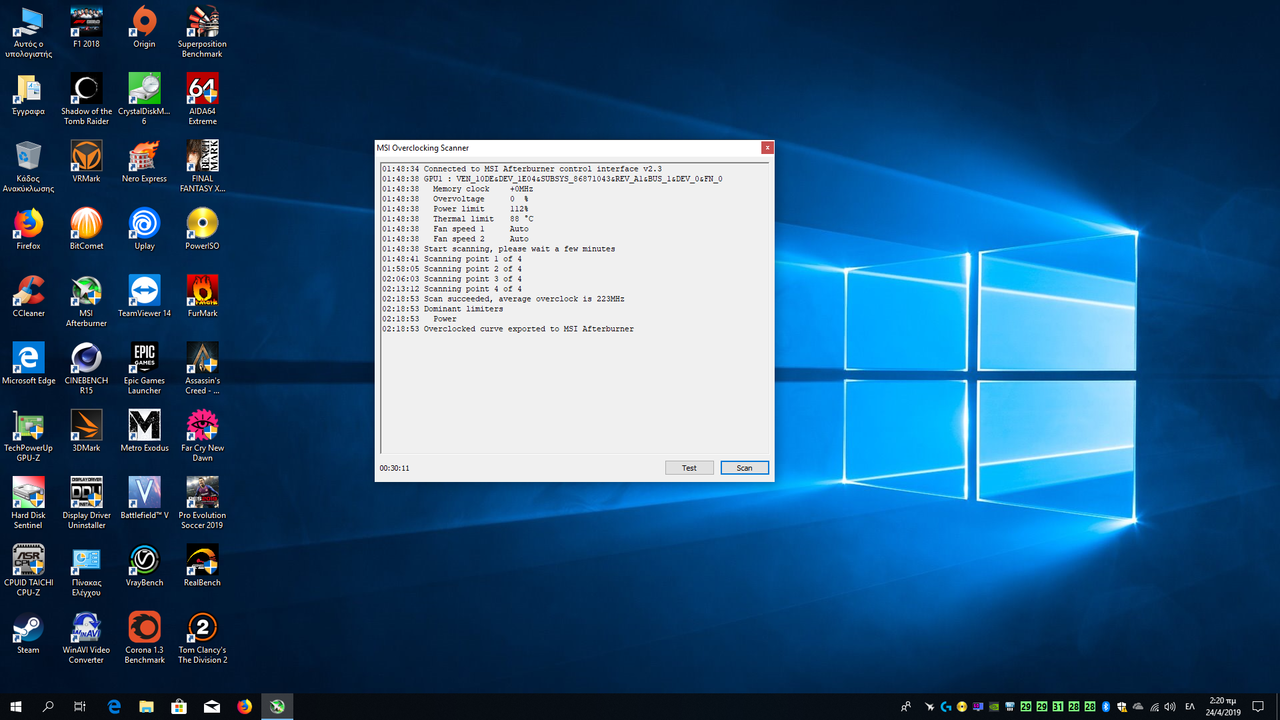Select the VrayBench desktop icon
1280x720 pixels.
[144, 566]
